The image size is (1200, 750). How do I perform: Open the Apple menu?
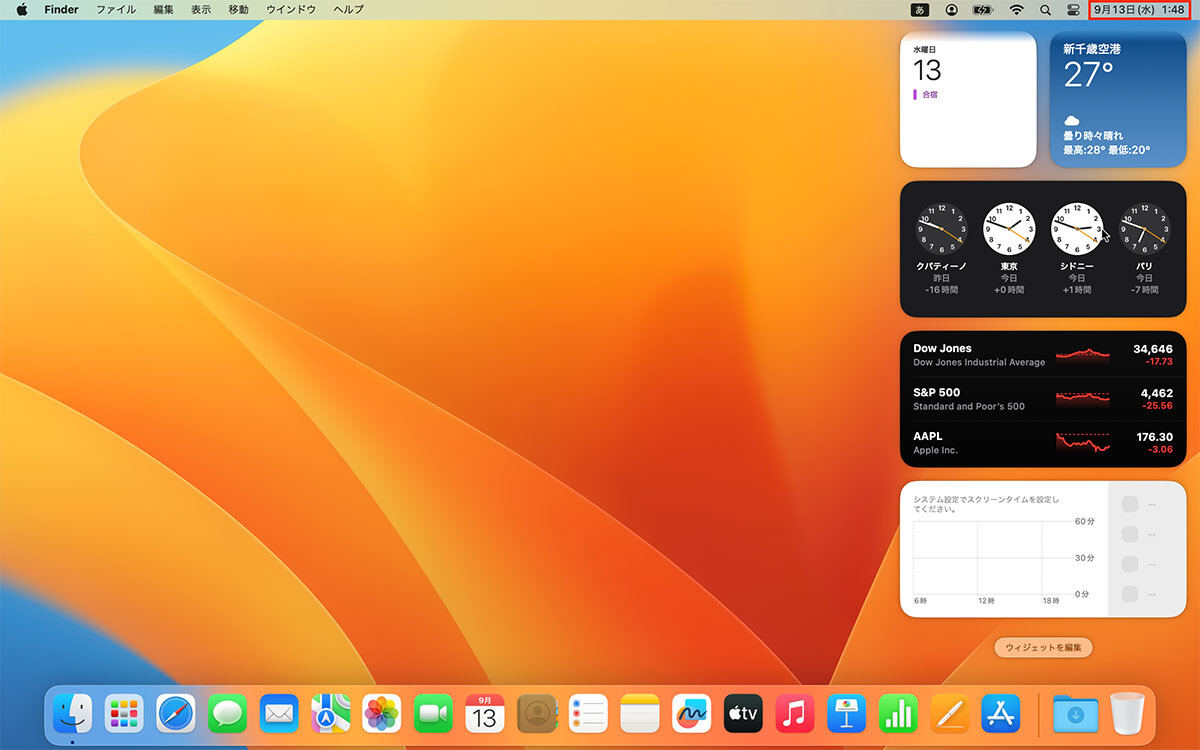pos(21,9)
